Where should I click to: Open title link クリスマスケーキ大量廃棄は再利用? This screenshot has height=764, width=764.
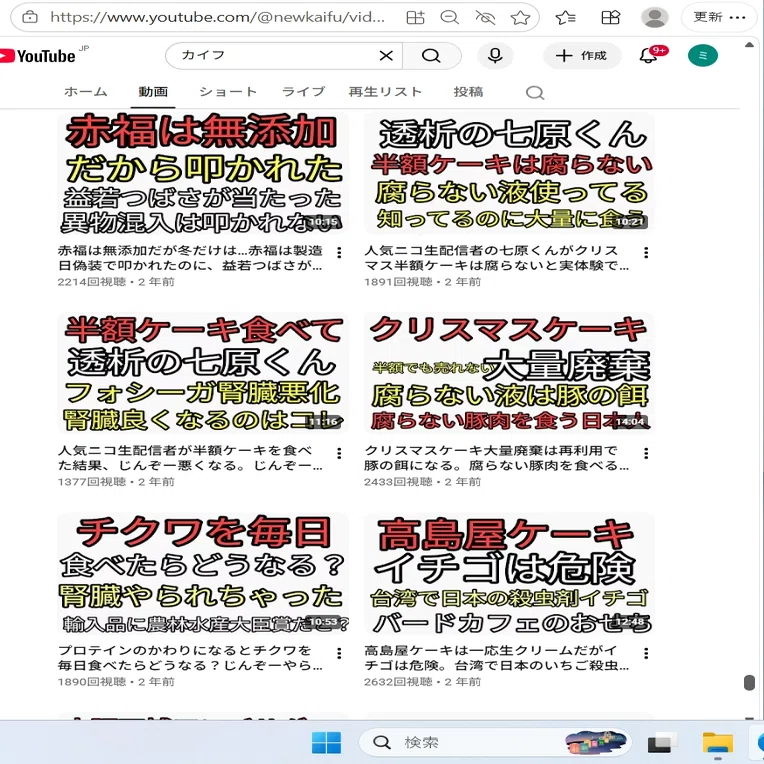(x=497, y=458)
